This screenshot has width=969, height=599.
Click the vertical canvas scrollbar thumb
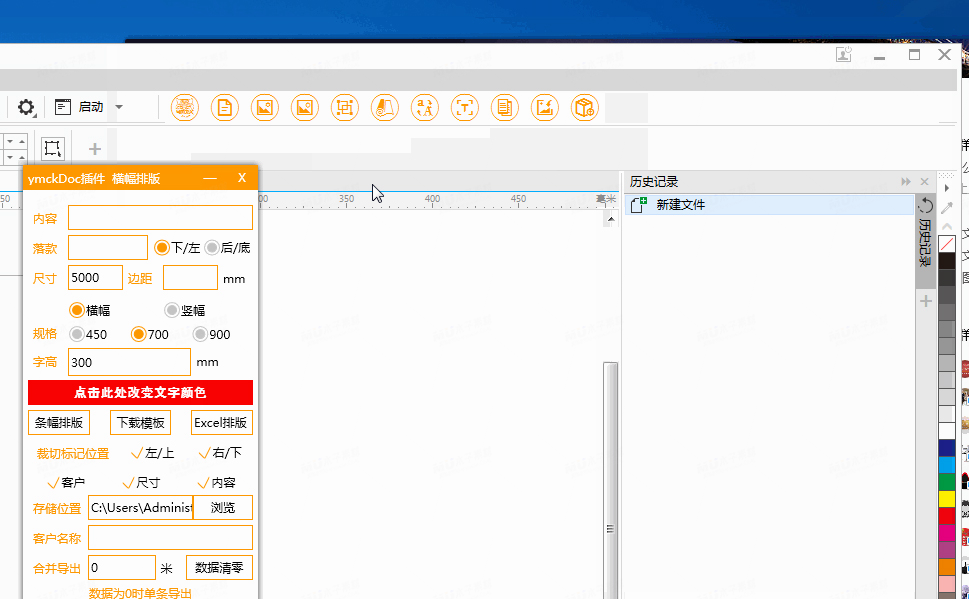(x=611, y=482)
